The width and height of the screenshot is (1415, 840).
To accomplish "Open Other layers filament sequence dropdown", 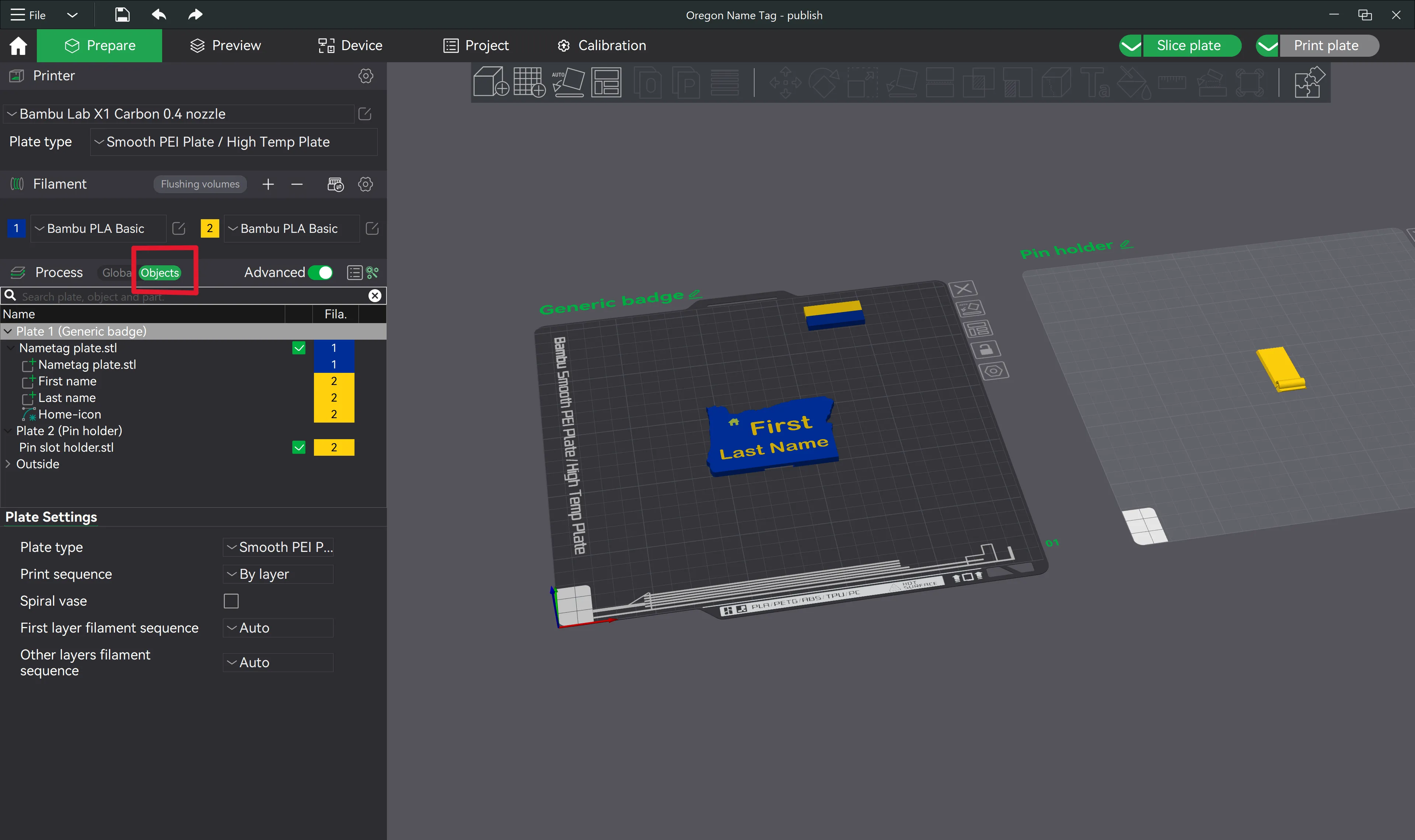I will pos(278,662).
